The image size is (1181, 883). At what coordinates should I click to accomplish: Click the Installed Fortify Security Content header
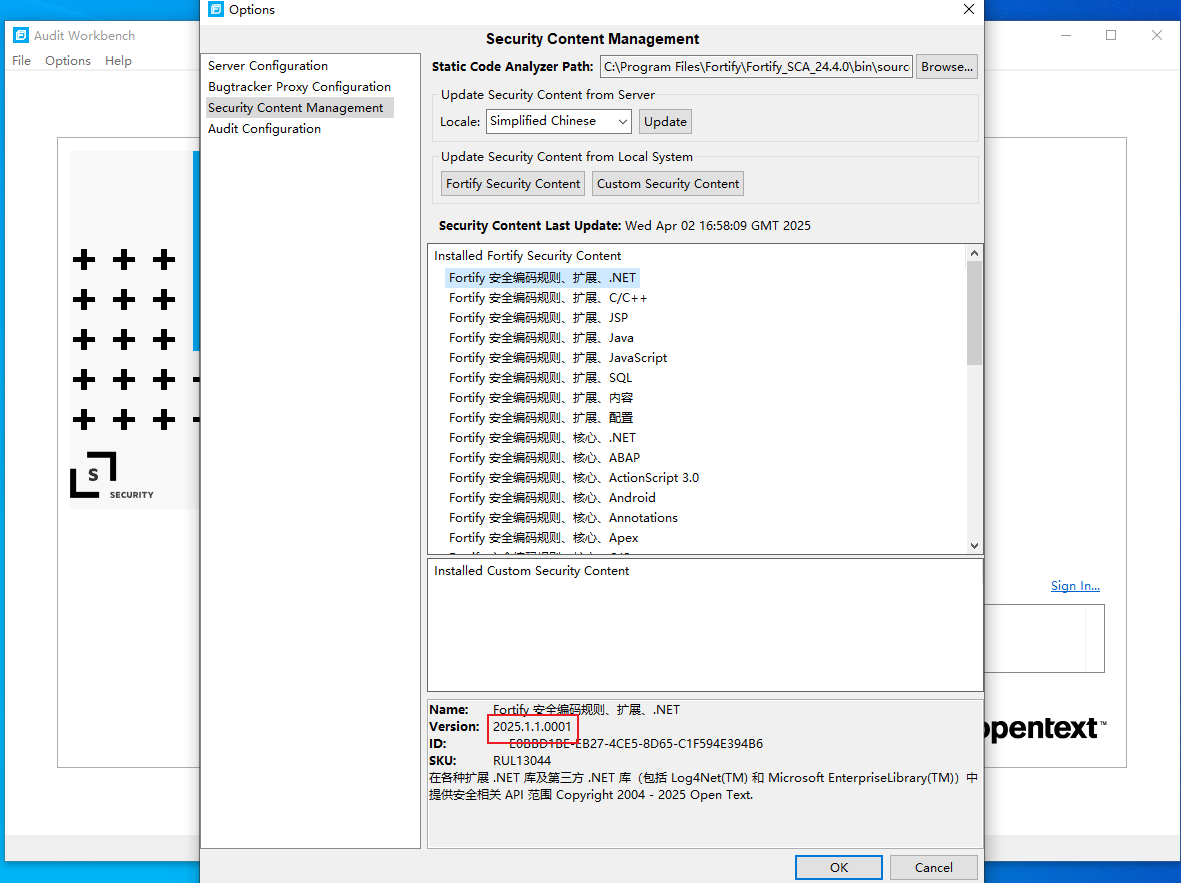527,256
